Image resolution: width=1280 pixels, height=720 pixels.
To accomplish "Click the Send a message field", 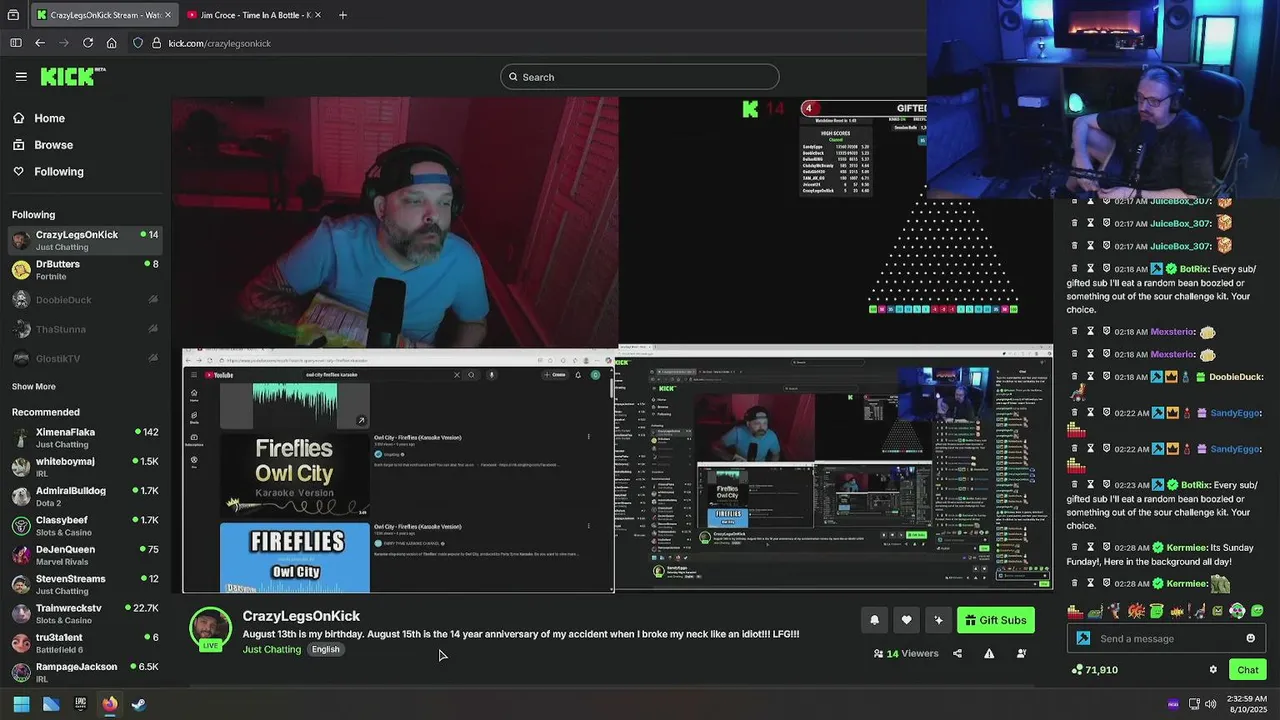I will [1167, 639].
